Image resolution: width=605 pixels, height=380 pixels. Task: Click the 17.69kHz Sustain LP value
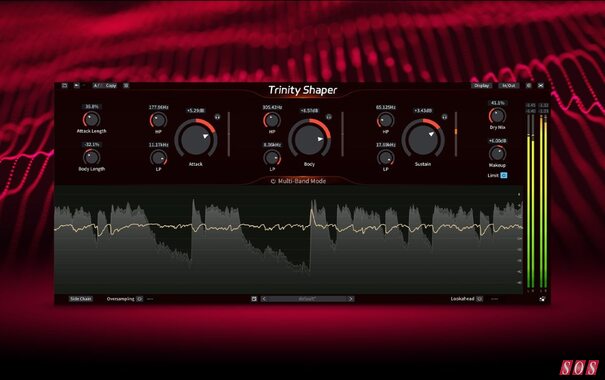click(x=385, y=145)
